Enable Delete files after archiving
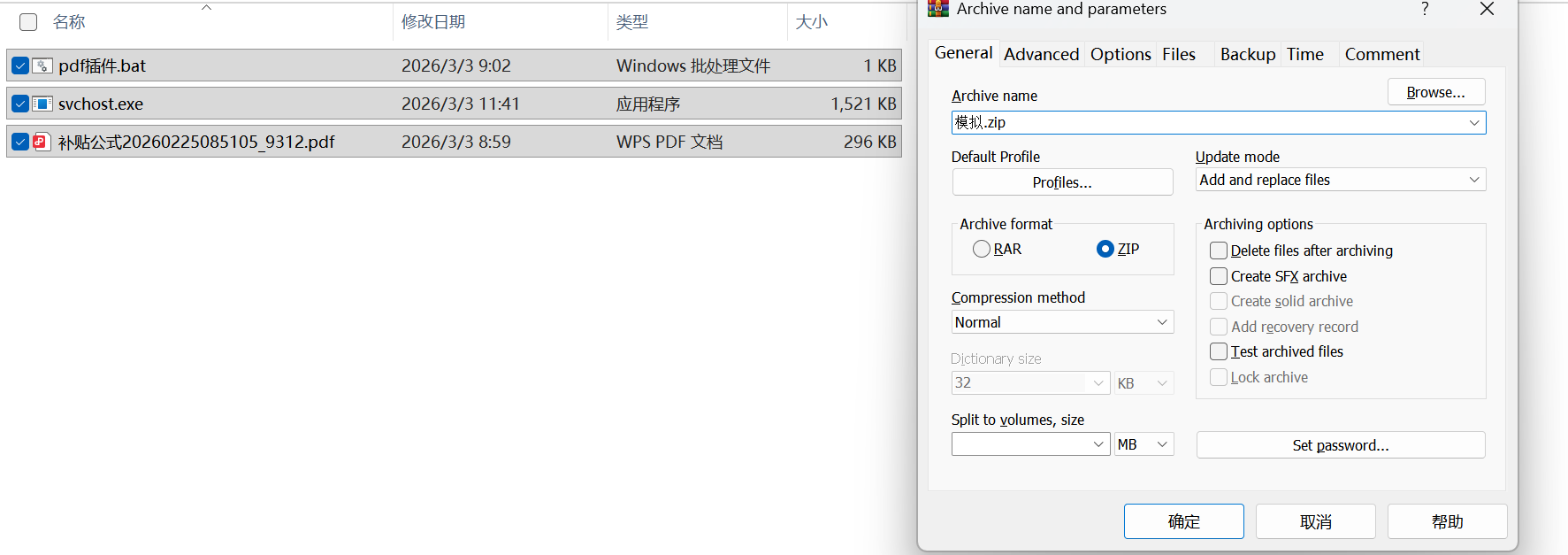1568x555 pixels. [1219, 251]
